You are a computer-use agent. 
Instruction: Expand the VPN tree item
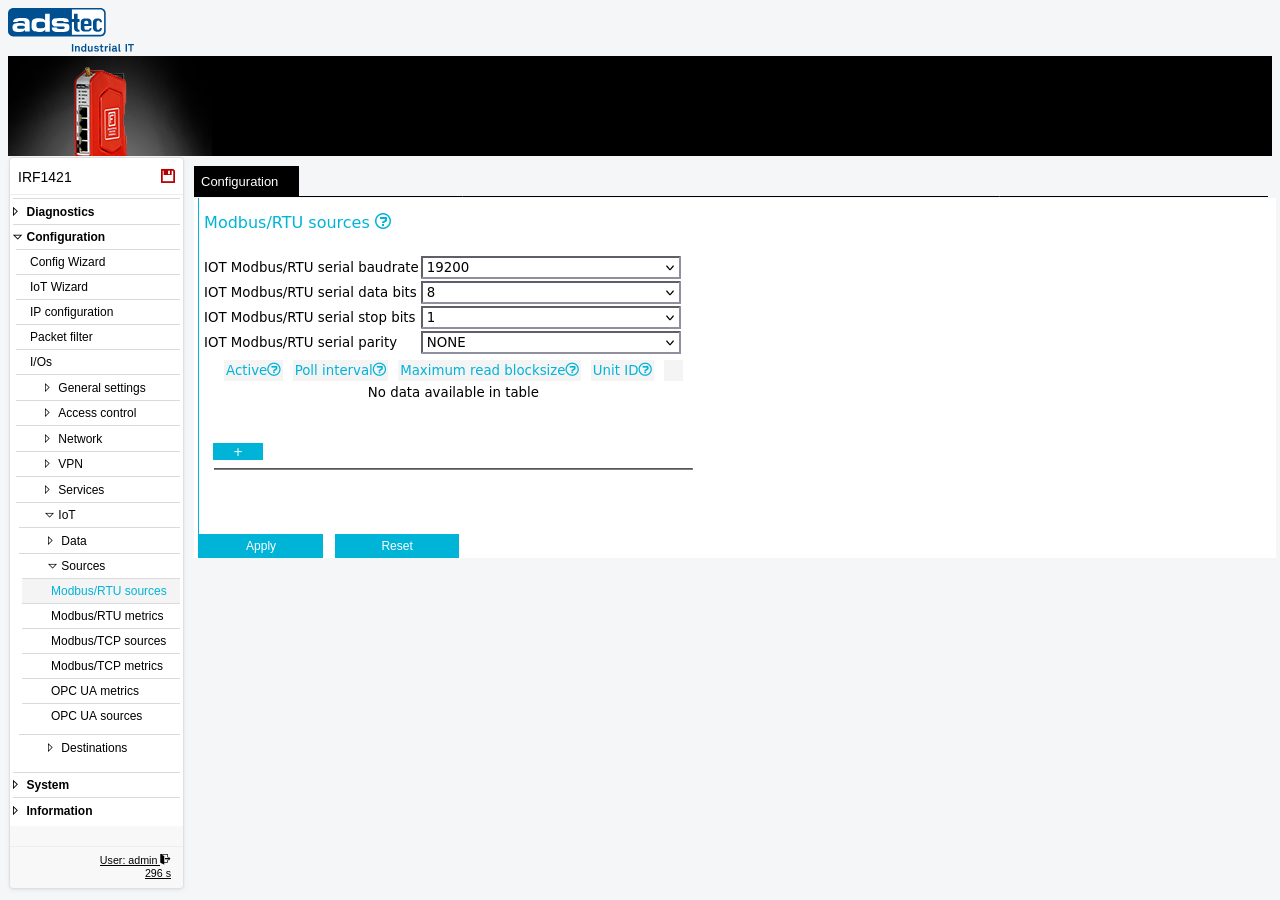coord(47,464)
